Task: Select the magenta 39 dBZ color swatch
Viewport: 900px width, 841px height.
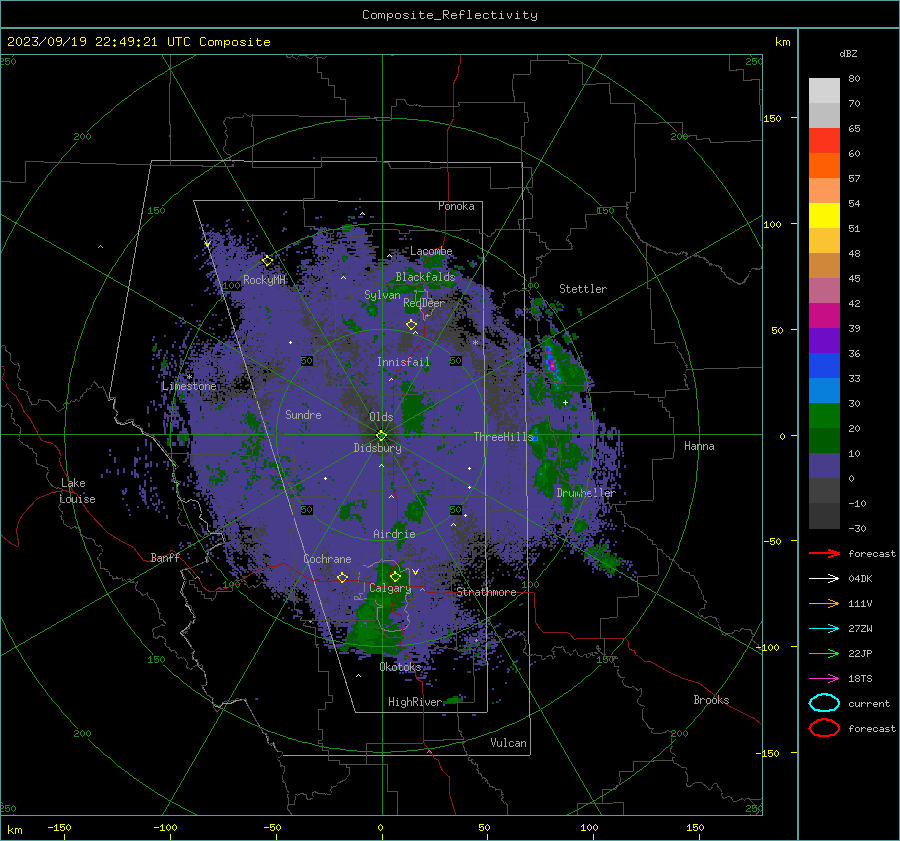Action: (x=824, y=316)
